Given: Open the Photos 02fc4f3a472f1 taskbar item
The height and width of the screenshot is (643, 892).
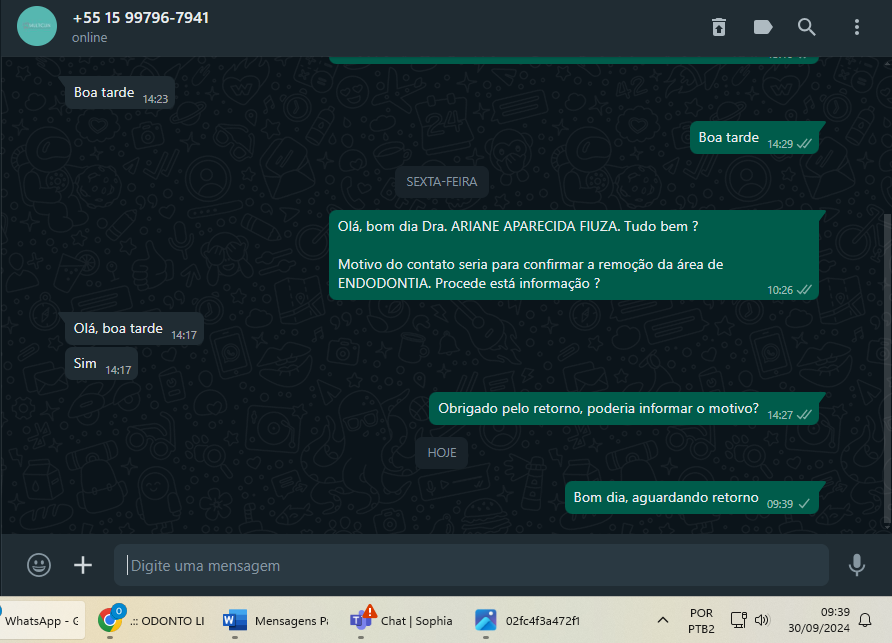Looking at the screenshot, I should 527,621.
